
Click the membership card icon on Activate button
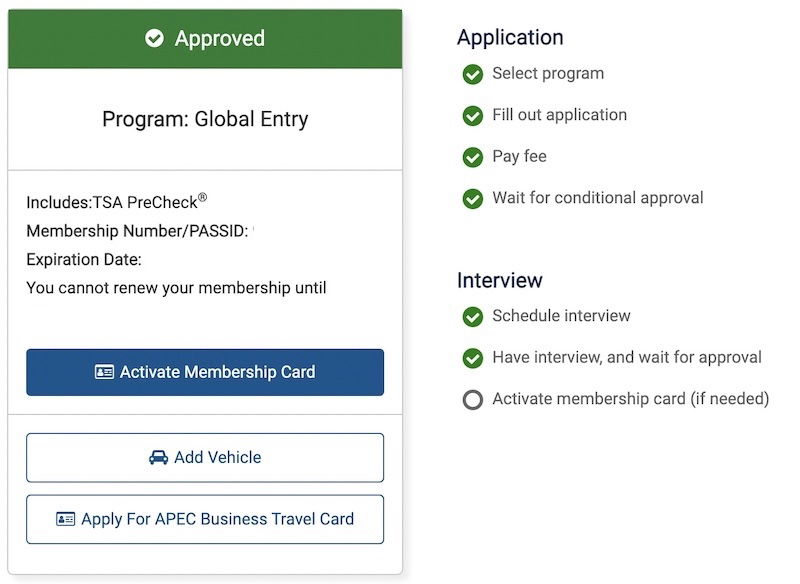pos(105,372)
